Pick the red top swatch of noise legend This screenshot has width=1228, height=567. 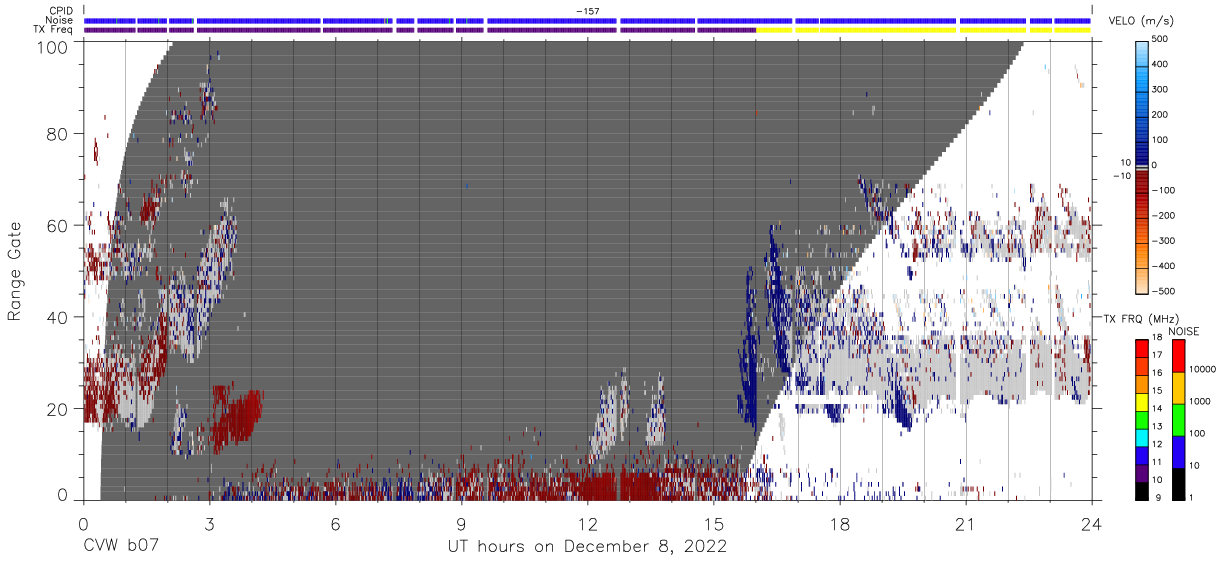click(1177, 355)
